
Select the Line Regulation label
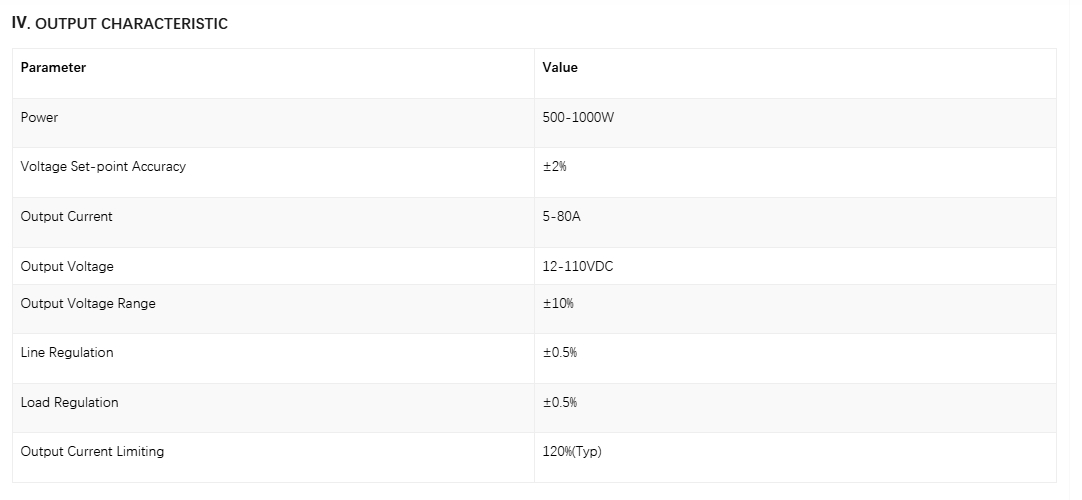tap(67, 352)
